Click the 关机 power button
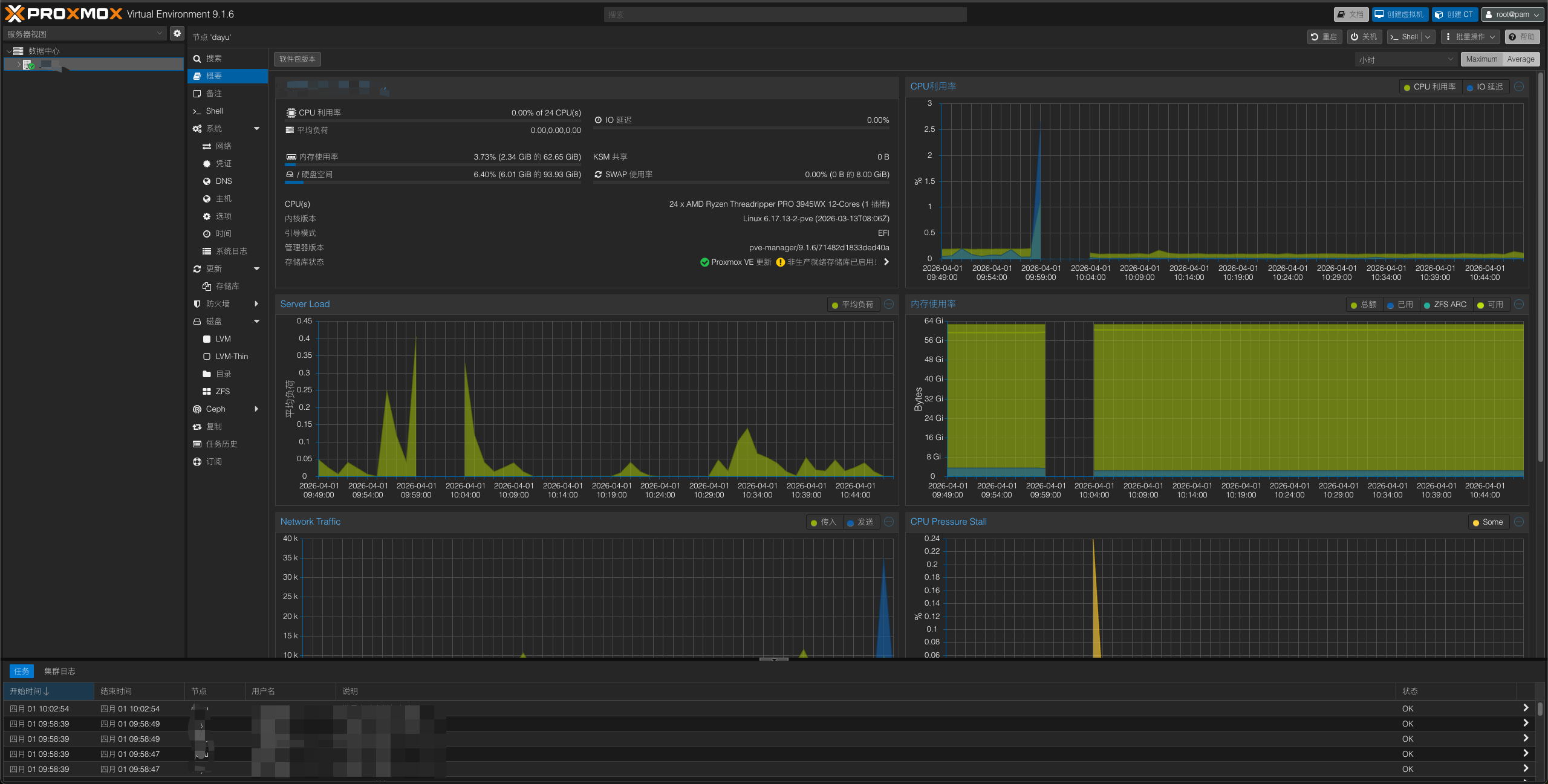 pyautogui.click(x=1364, y=37)
